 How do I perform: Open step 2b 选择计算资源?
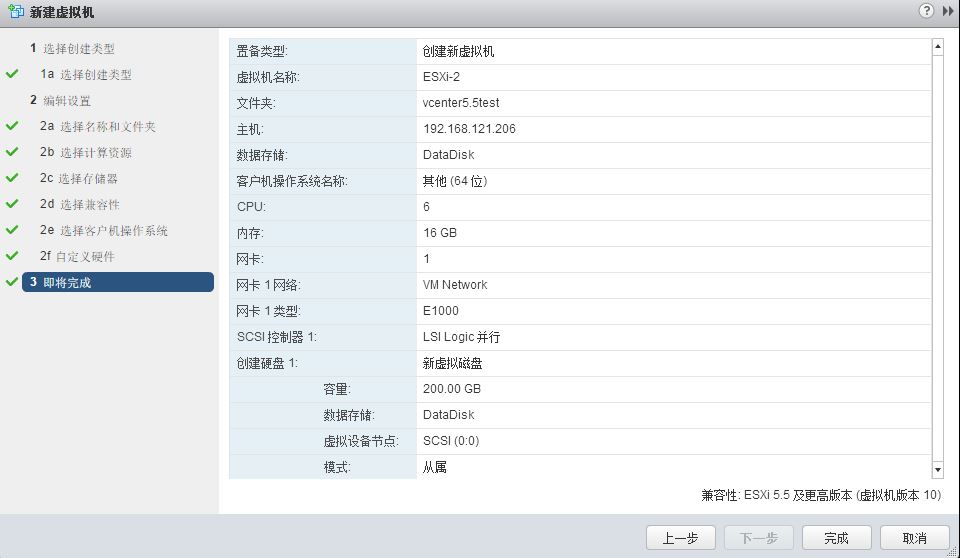(x=86, y=152)
